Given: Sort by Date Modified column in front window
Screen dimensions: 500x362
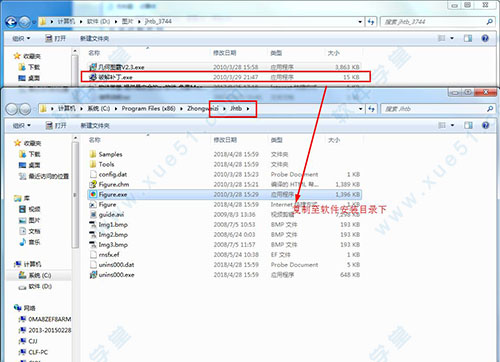Looking at the screenshot, I should click(x=225, y=140).
